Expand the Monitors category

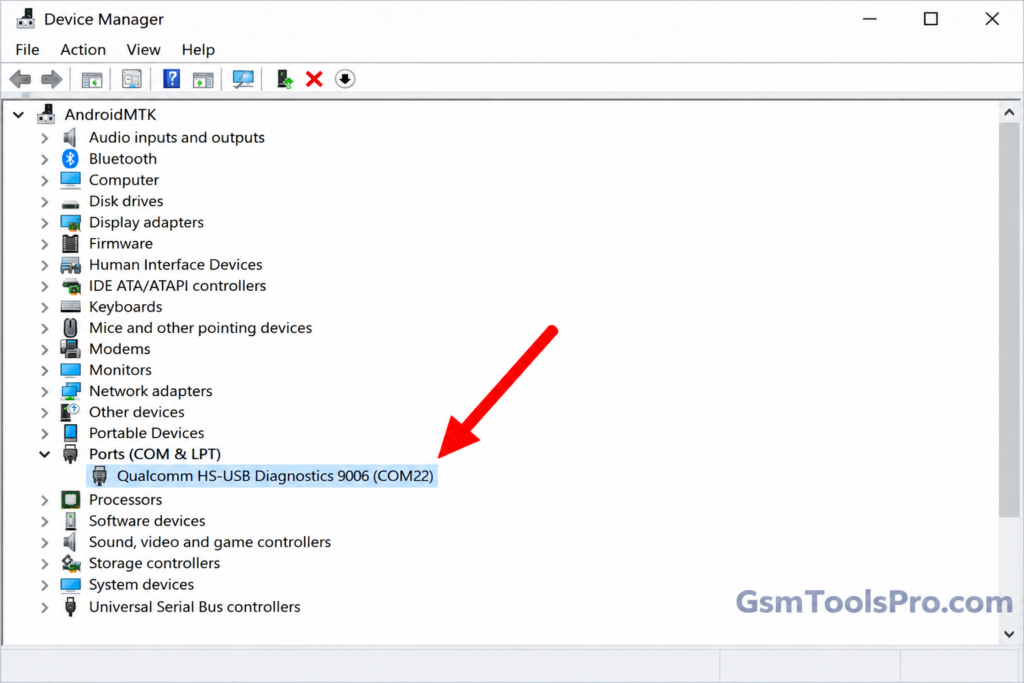click(x=44, y=370)
